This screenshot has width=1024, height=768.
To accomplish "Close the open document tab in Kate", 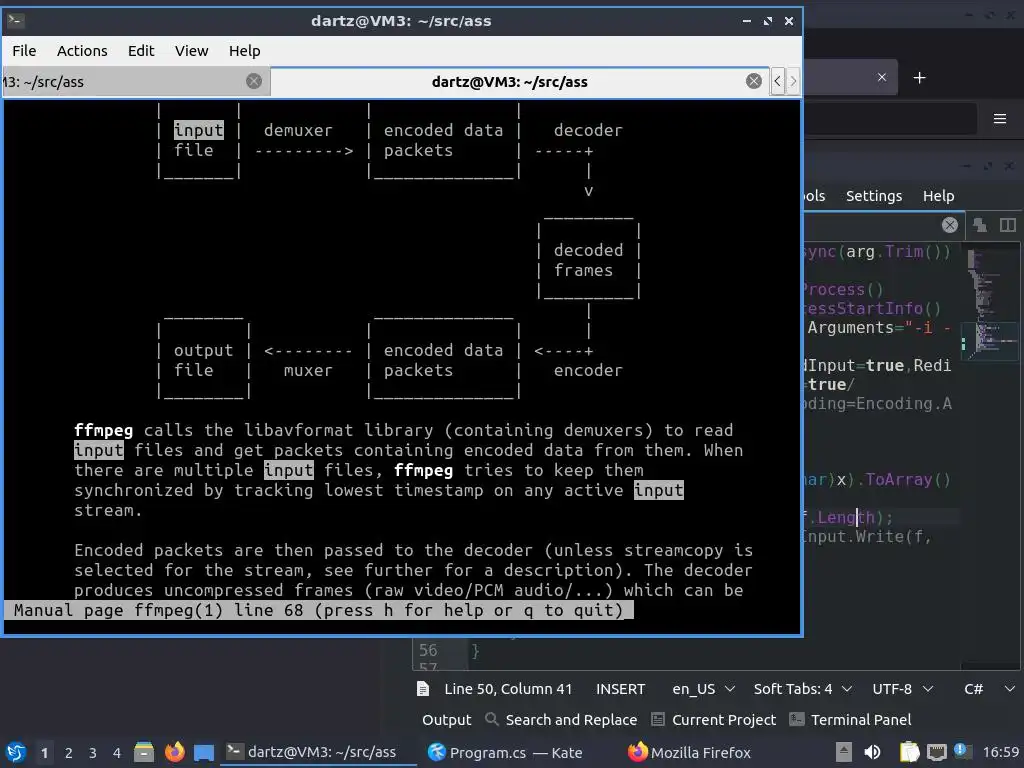I will point(950,225).
